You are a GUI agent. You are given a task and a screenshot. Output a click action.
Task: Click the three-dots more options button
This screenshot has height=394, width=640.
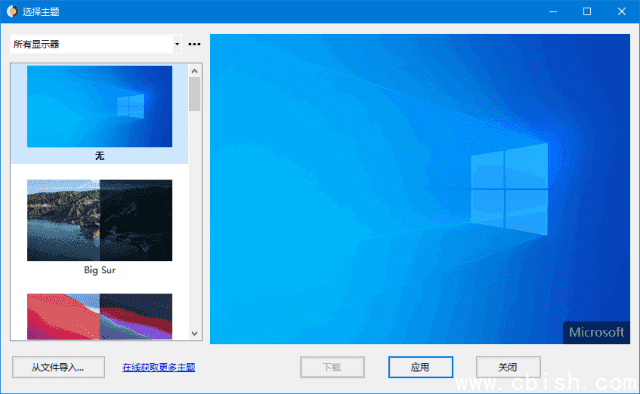(x=194, y=44)
